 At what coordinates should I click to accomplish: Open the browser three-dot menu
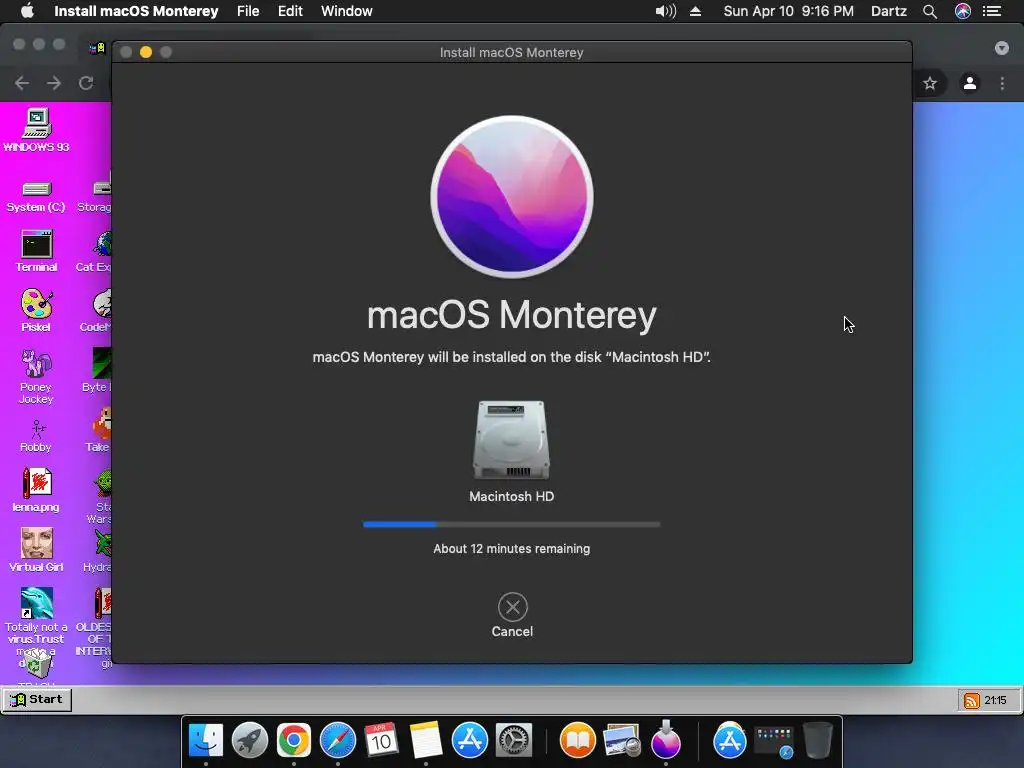[1002, 83]
